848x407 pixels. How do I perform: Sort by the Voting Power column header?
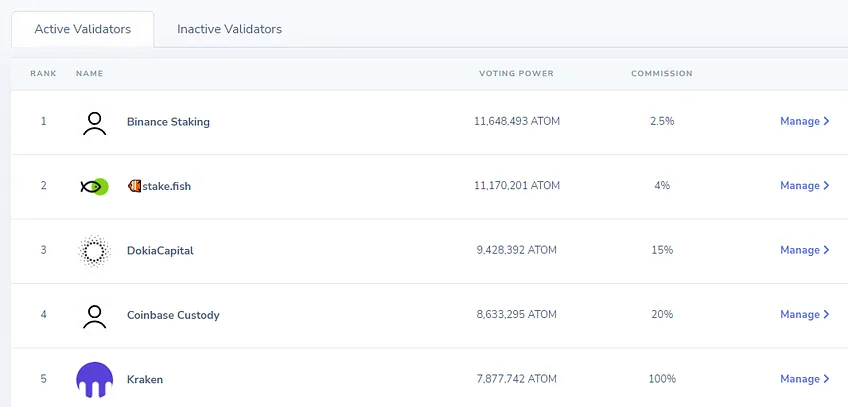(x=516, y=74)
